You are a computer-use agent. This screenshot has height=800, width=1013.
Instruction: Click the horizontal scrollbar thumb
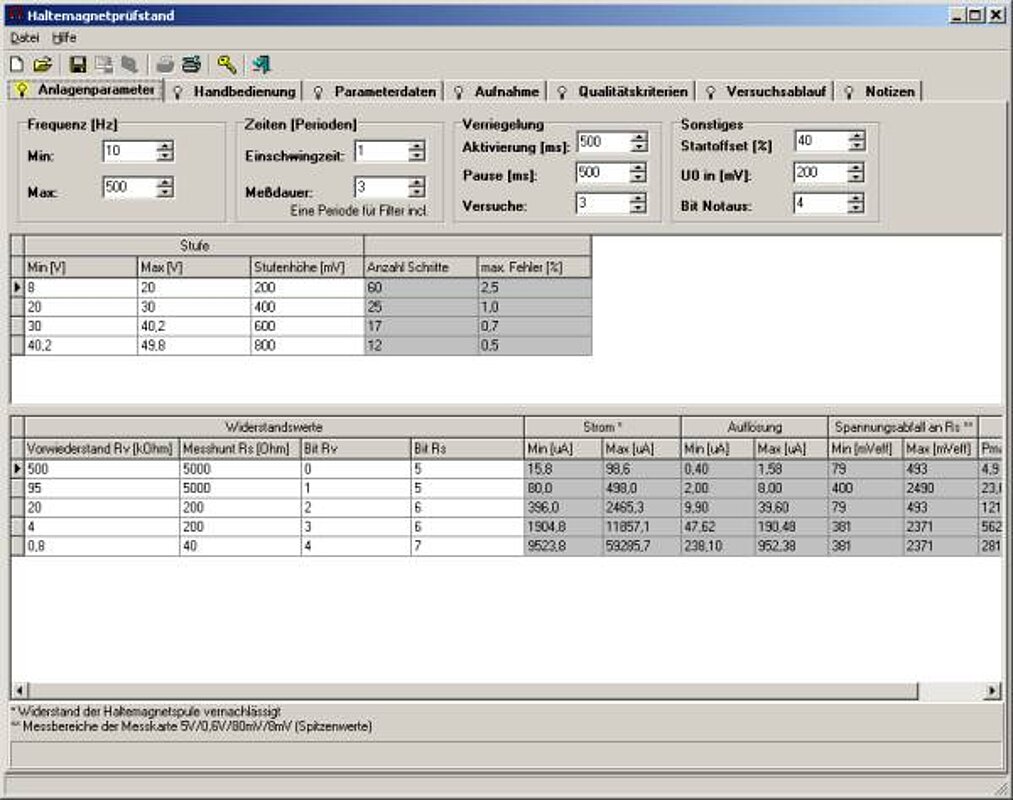point(473,691)
